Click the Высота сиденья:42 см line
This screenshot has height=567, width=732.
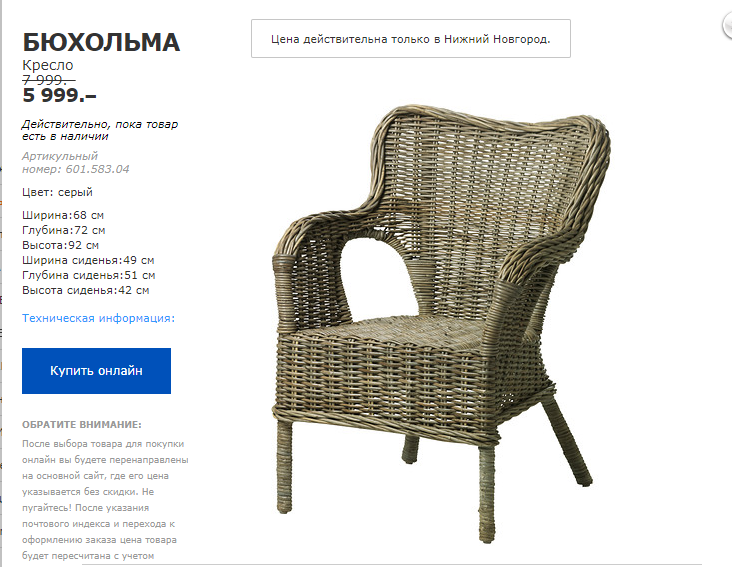pos(85,290)
